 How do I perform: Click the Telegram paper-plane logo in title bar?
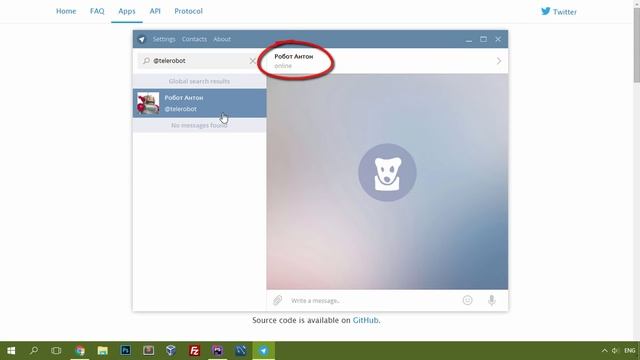[x=142, y=39]
